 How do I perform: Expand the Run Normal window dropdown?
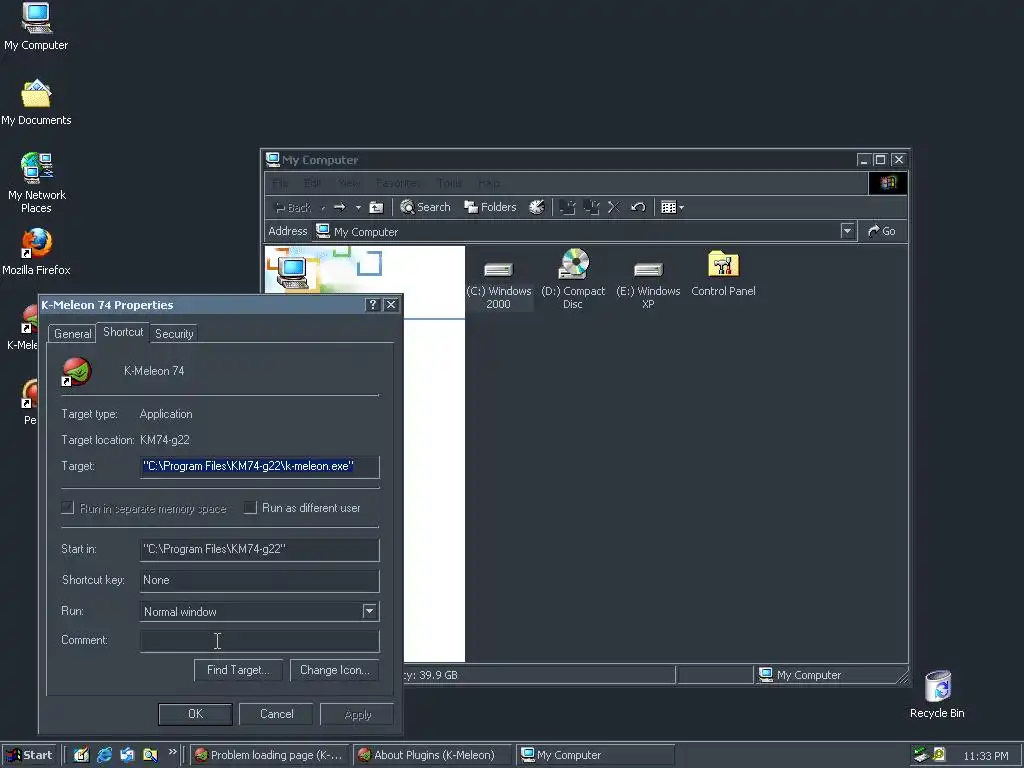369,611
